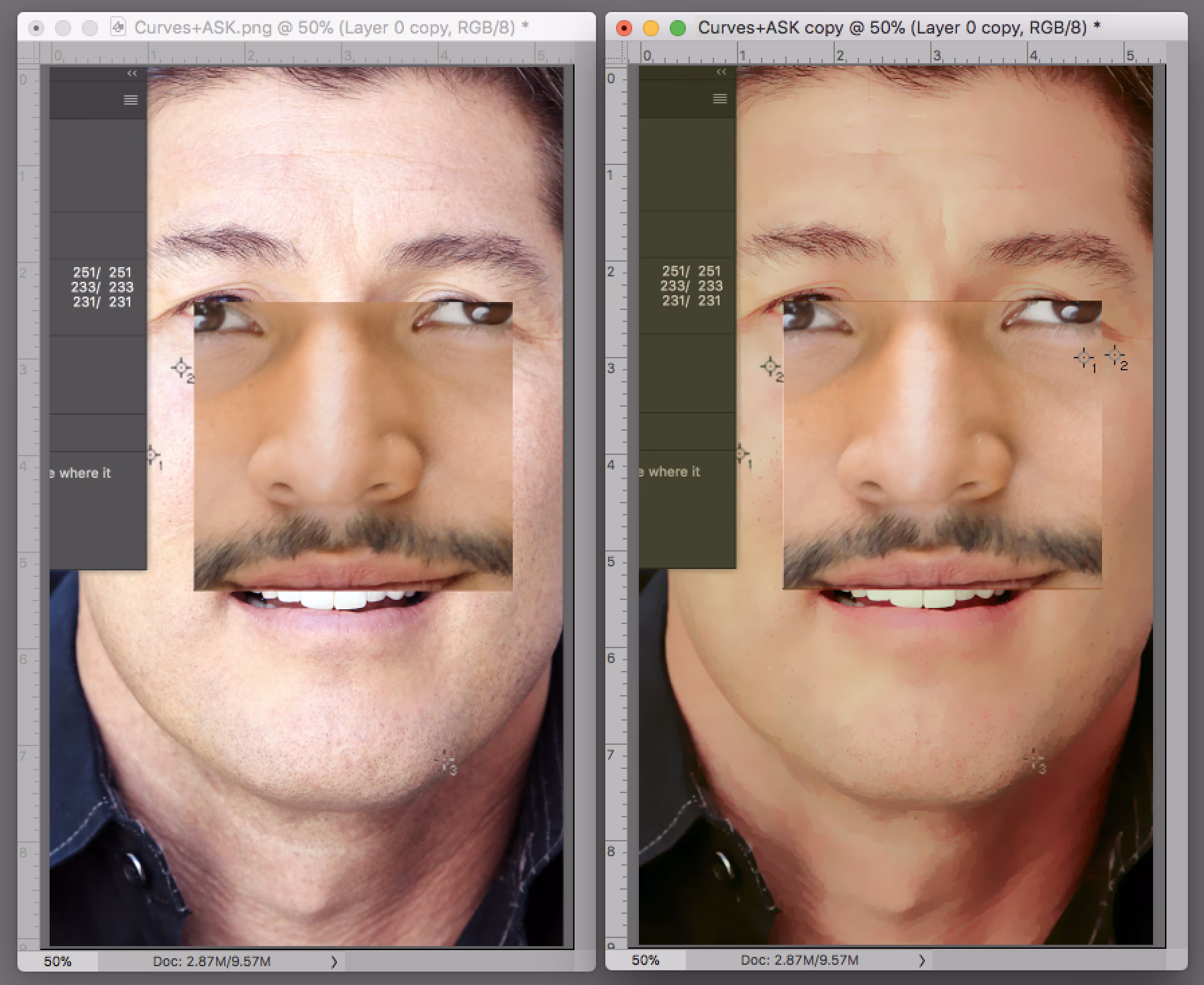Open the status bar options chevron, left window
The width and height of the screenshot is (1204, 985).
pos(334,962)
